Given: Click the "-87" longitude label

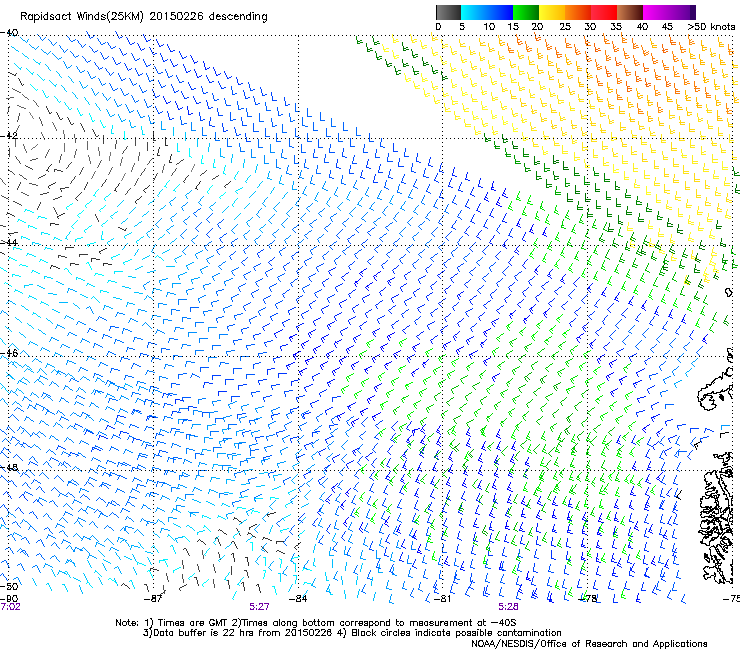Looking at the screenshot, I should pos(152,599).
